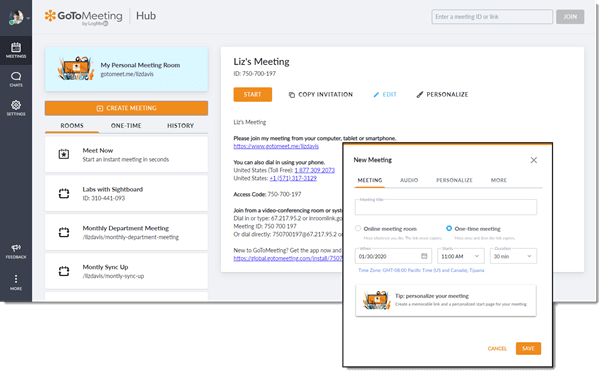Click the Personal Meeting Room illustration

(x=76, y=68)
